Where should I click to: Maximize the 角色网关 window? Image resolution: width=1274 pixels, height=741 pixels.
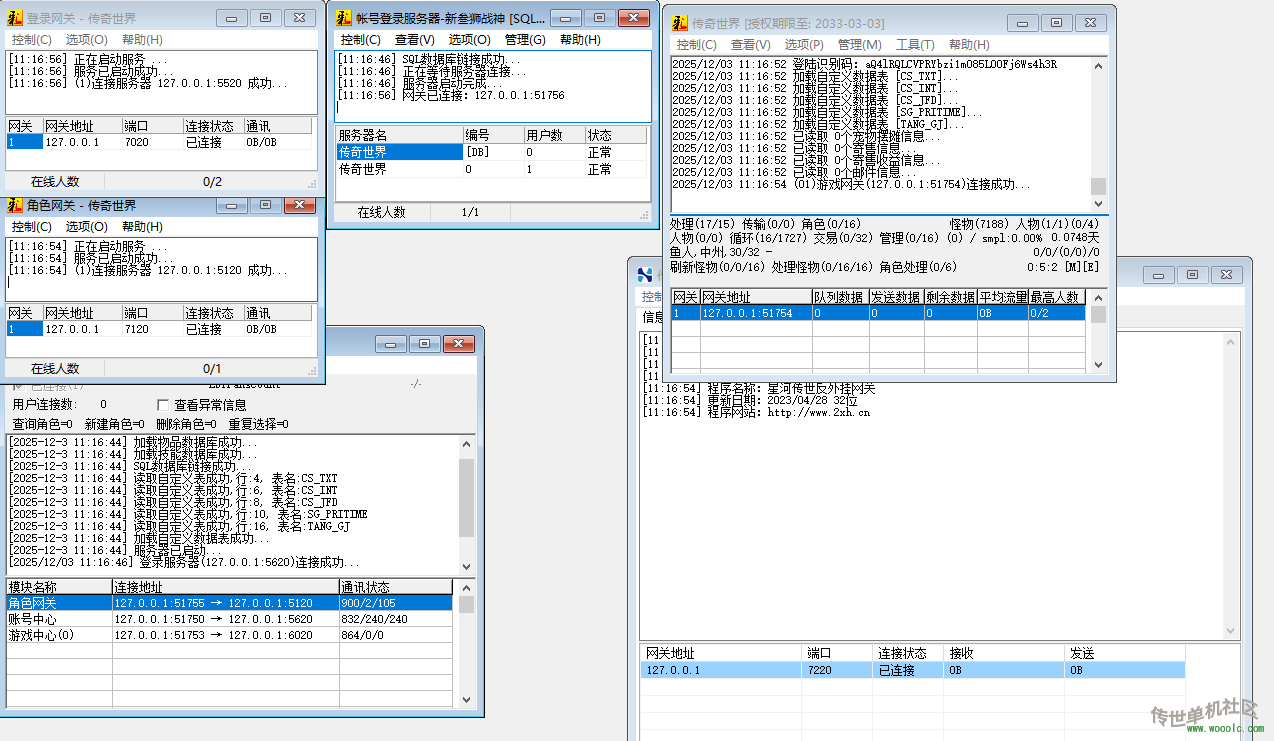click(x=265, y=205)
